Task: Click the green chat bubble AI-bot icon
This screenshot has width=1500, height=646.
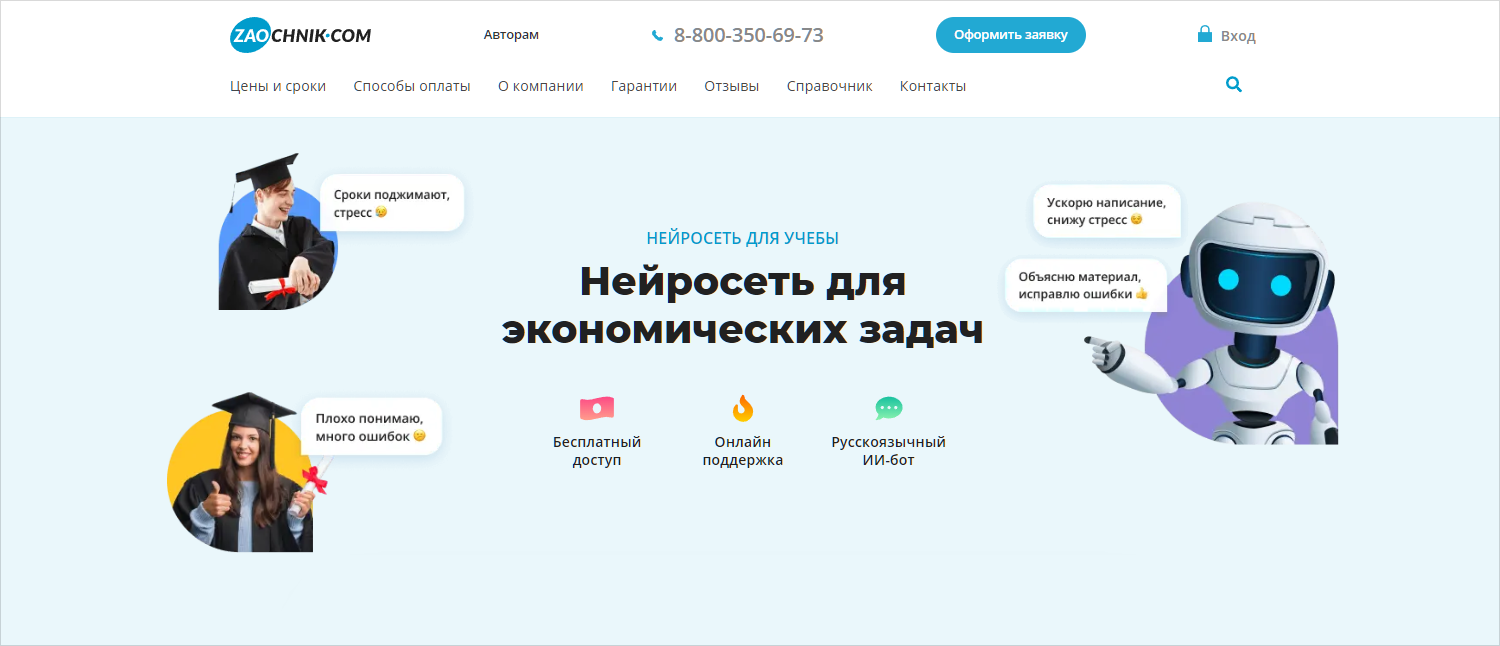Action: click(888, 408)
